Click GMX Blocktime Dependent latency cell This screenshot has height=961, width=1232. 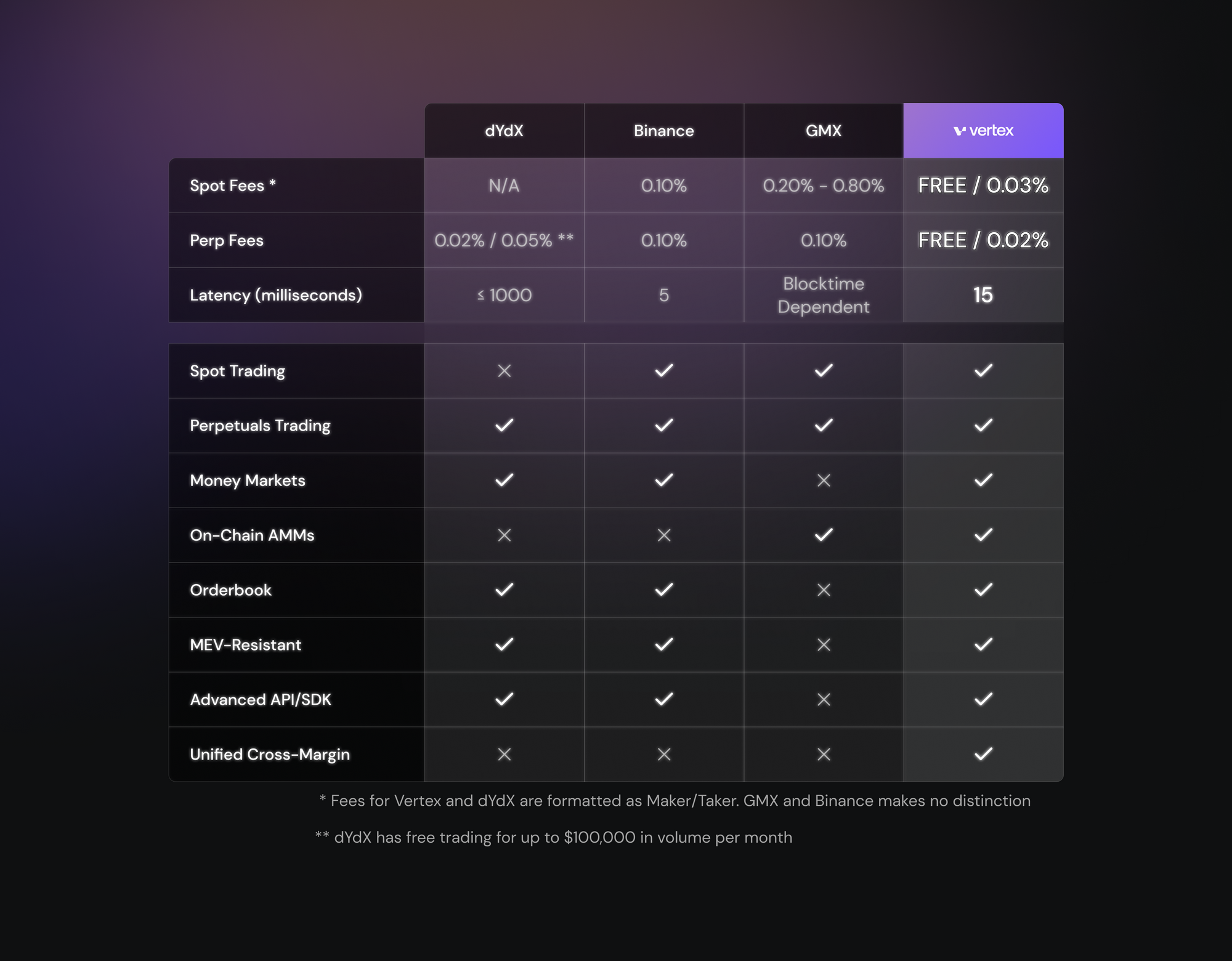(x=824, y=295)
